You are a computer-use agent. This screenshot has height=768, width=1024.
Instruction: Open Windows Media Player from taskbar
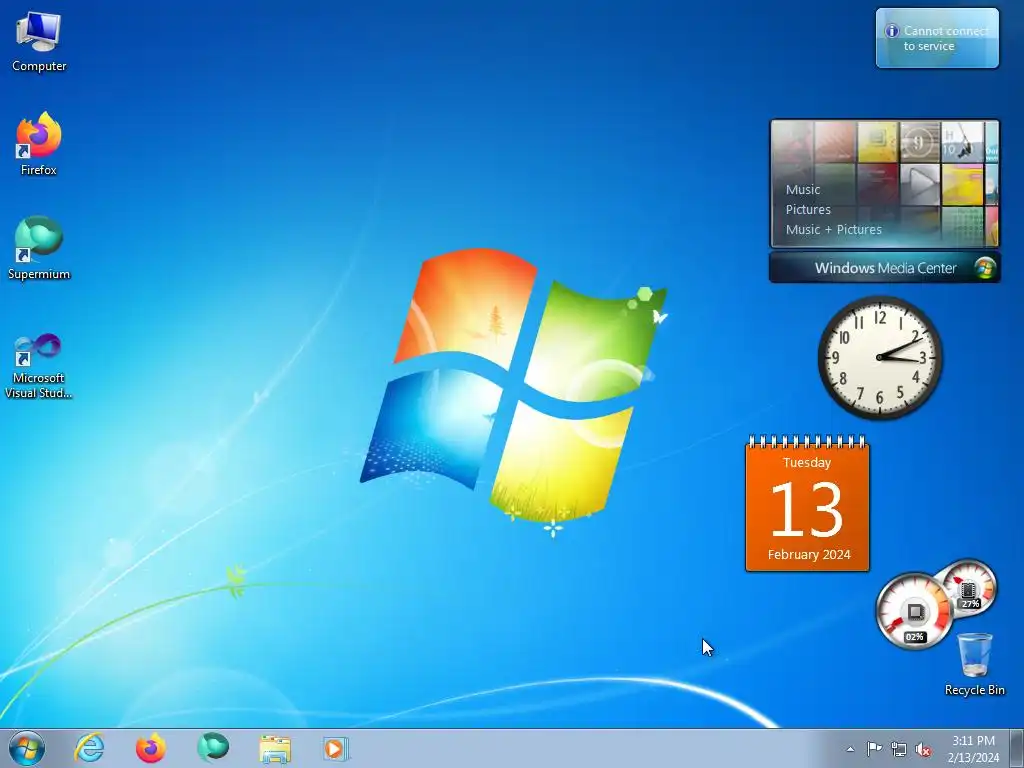click(x=336, y=748)
